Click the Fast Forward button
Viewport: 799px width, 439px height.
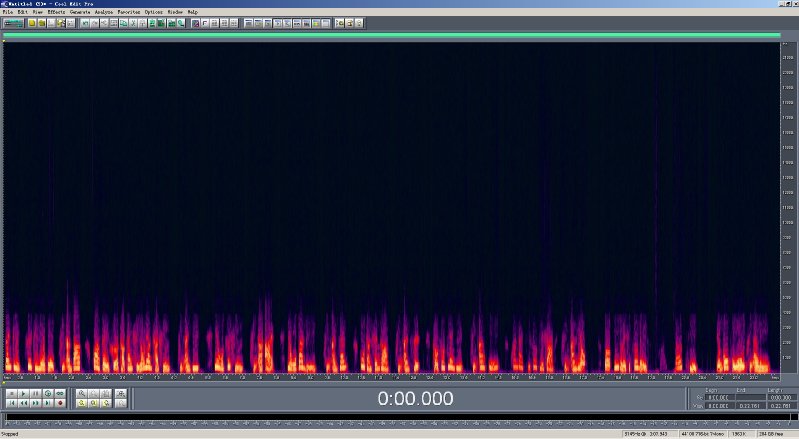36,403
